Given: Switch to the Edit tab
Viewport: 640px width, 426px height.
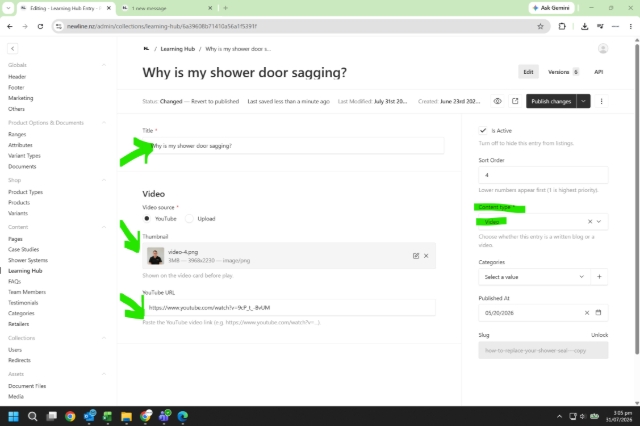Looking at the screenshot, I should pyautogui.click(x=529, y=72).
